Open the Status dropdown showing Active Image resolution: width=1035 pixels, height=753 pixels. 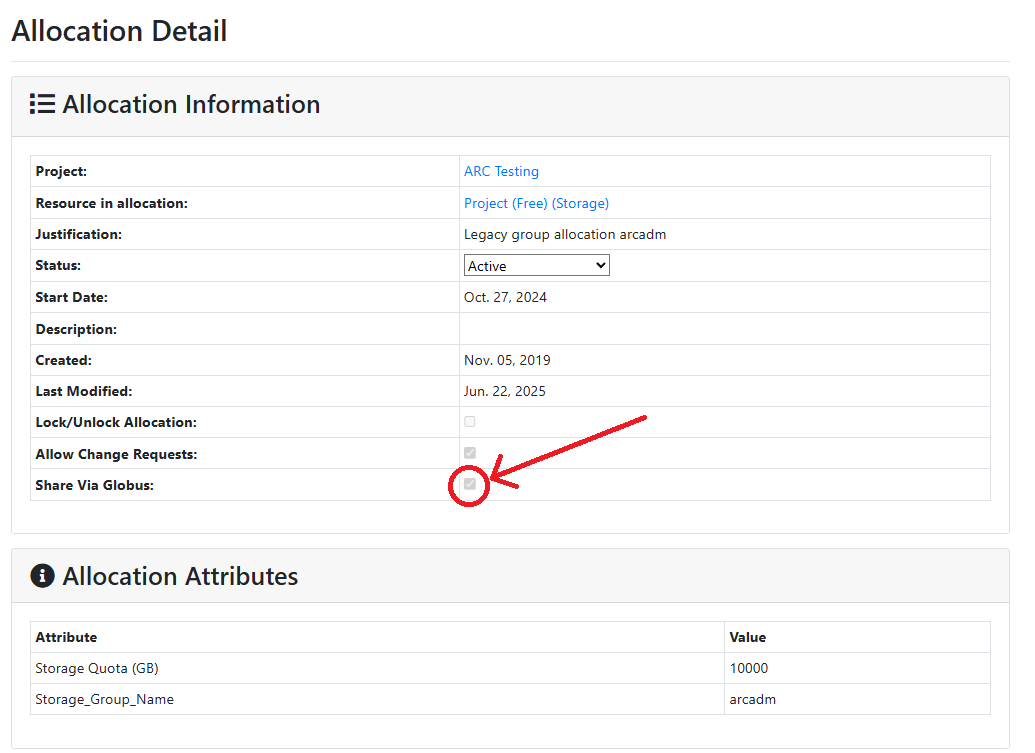537,266
